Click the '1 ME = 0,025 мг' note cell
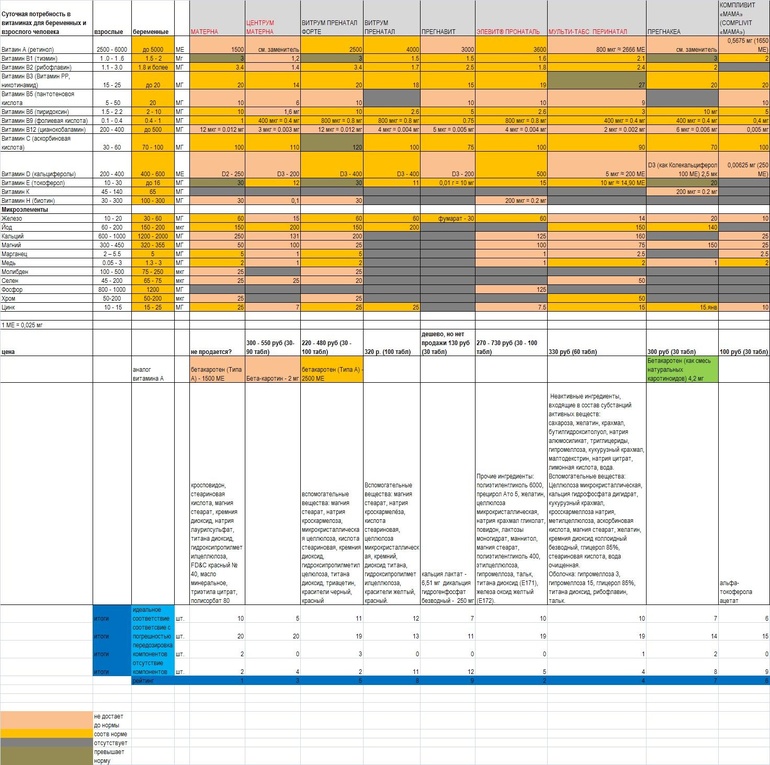Image resolution: width=770 pixels, height=765 pixels. (46, 325)
